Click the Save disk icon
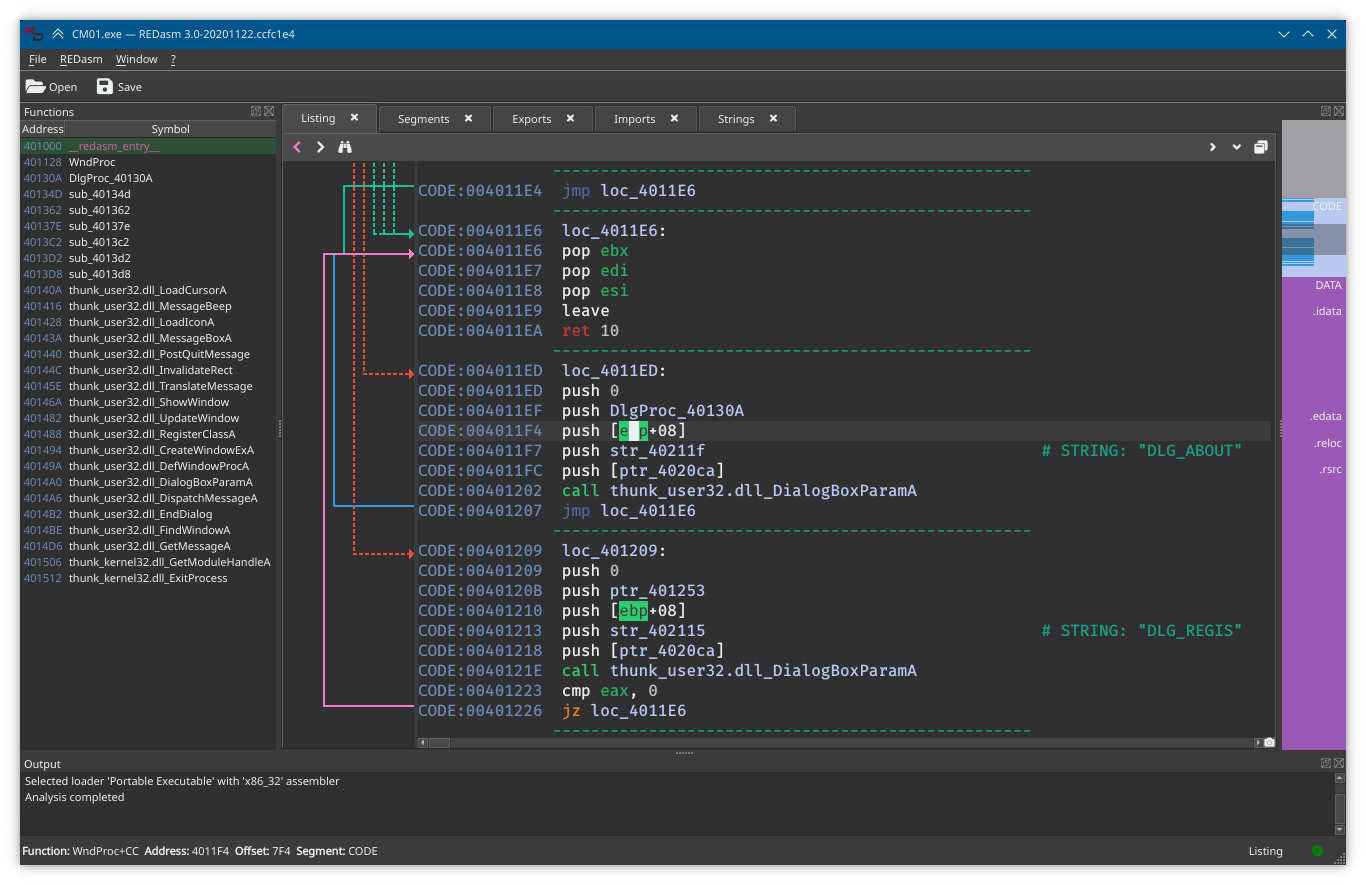Image resolution: width=1366 pixels, height=885 pixels. pyautogui.click(x=104, y=87)
